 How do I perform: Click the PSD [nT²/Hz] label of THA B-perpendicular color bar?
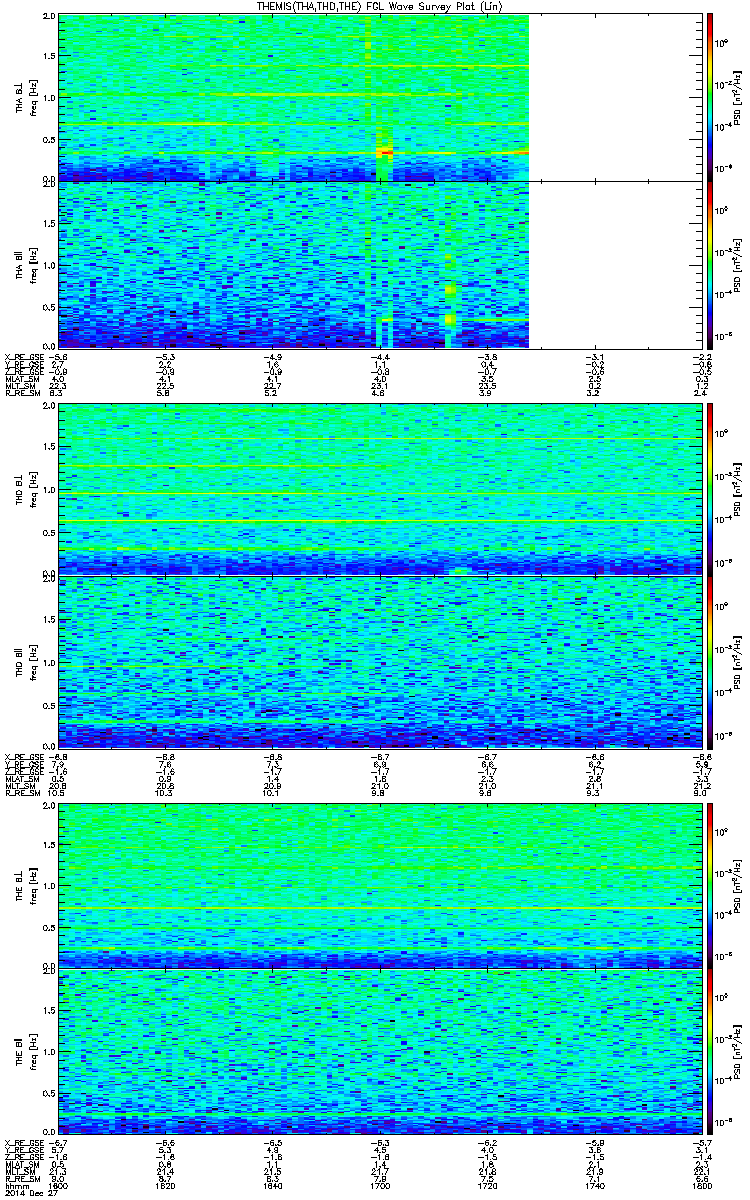(738, 98)
